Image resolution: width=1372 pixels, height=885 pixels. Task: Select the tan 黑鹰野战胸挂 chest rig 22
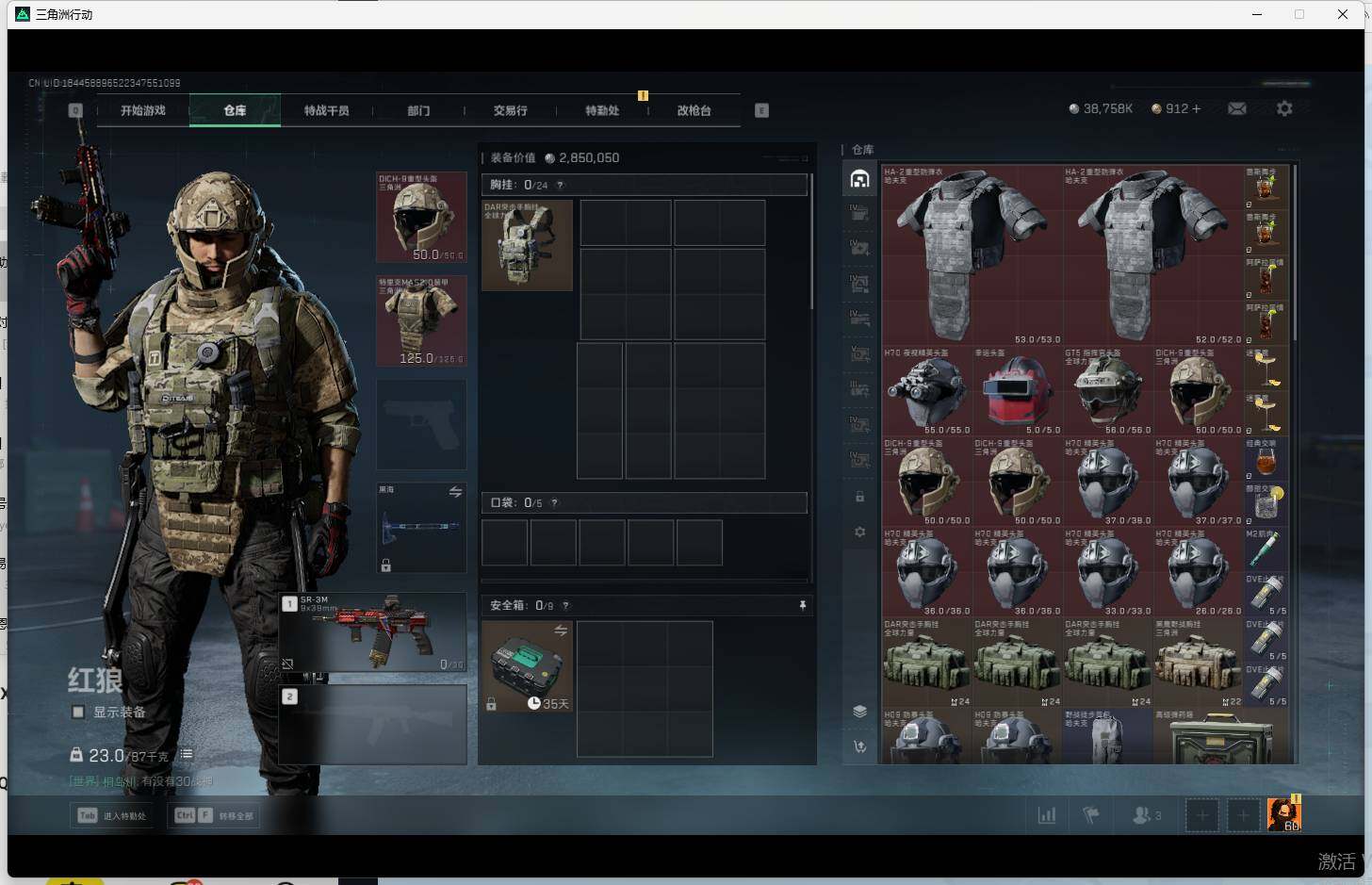click(1198, 663)
